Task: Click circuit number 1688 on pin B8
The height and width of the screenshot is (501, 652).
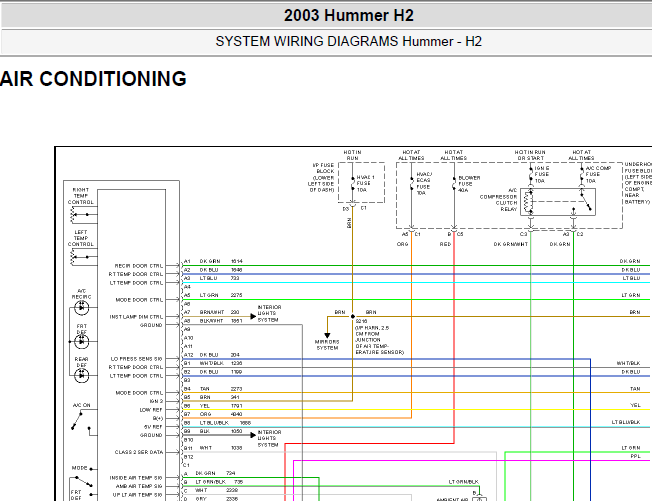Action: tap(245, 423)
